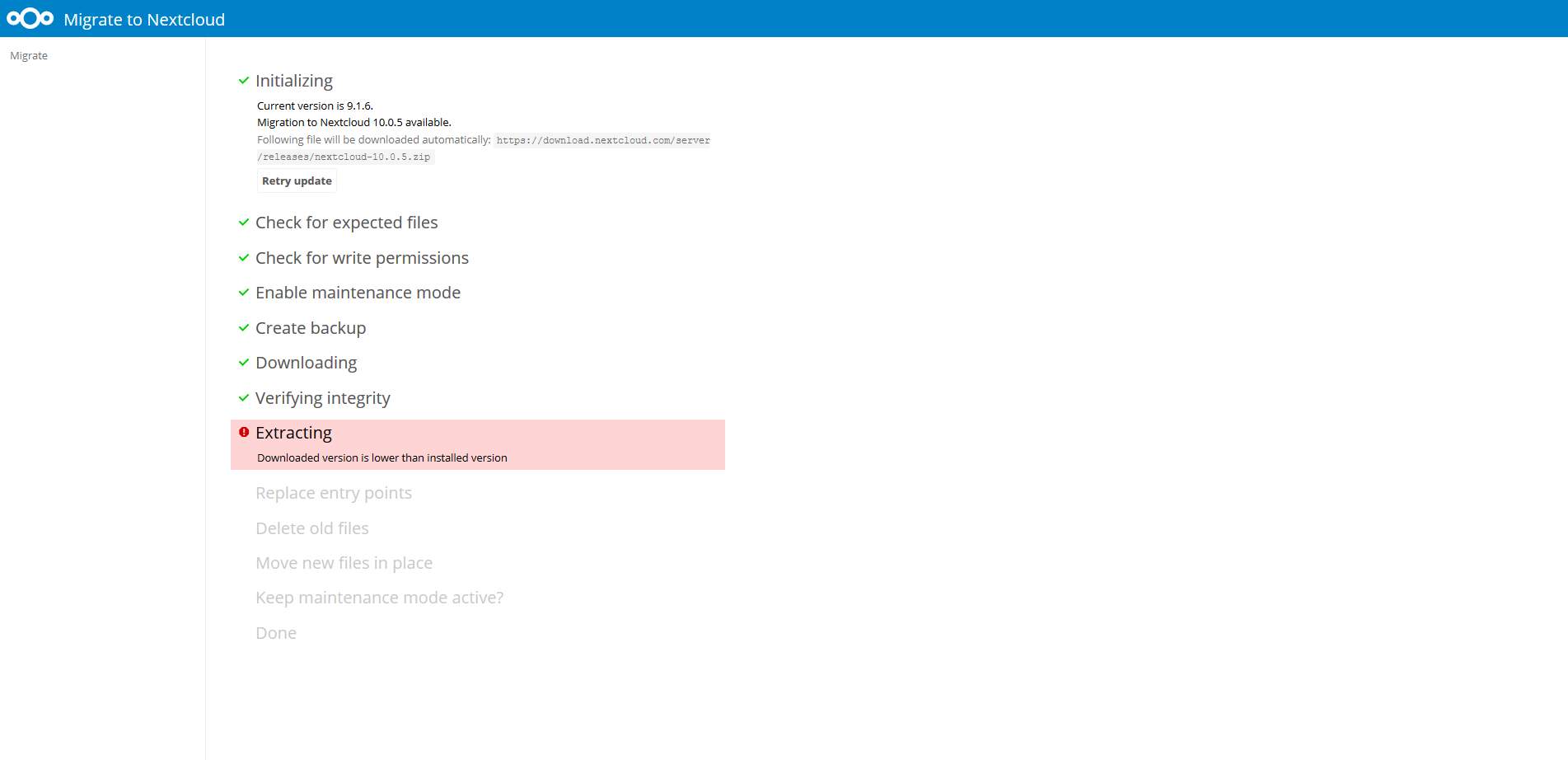
Task: Click the 'Check for write permissions' step
Action: 362,258
